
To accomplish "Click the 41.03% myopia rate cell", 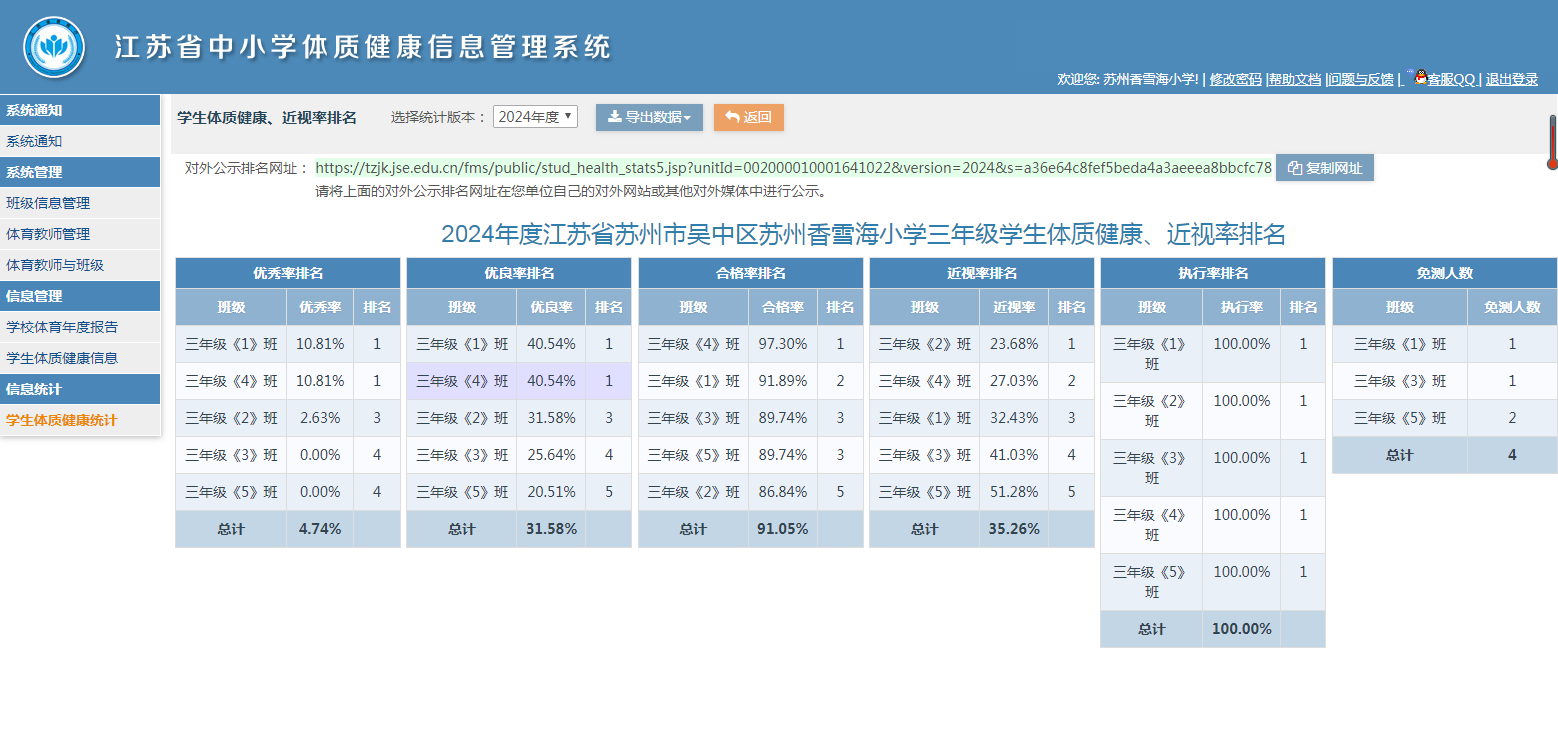I will pyautogui.click(x=1014, y=455).
